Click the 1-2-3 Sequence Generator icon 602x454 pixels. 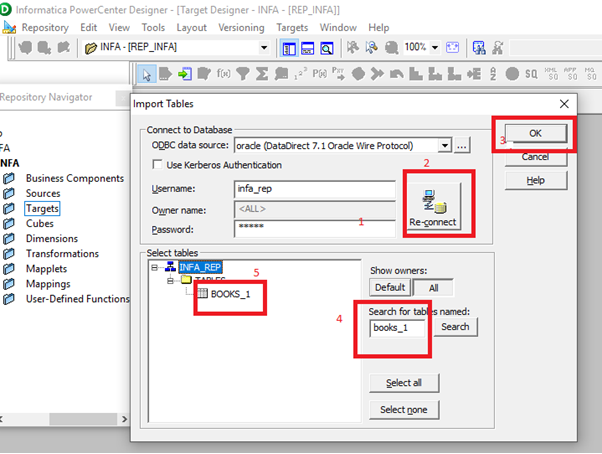pos(300,74)
